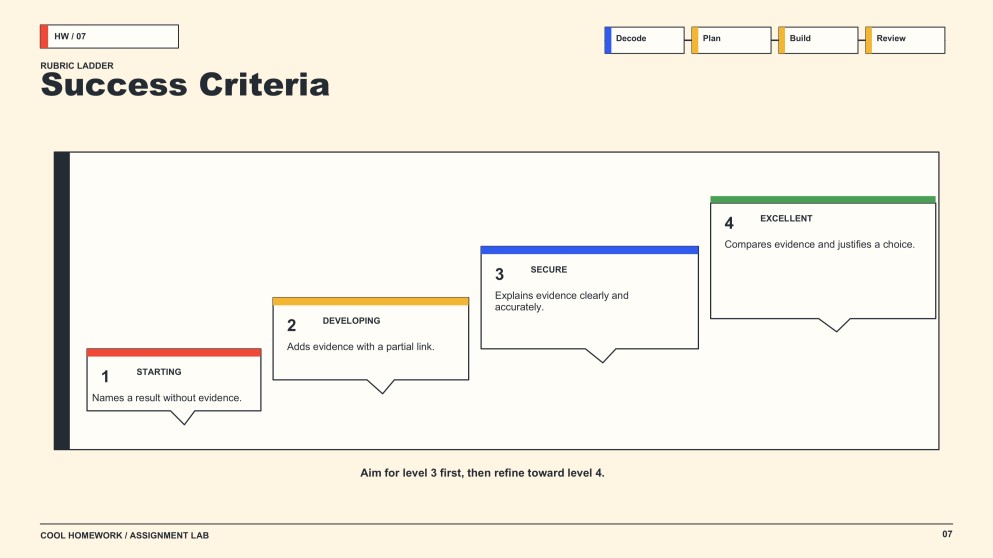The height and width of the screenshot is (558, 993).
Task: Click the blue bar atop Secure card
Action: coord(590,250)
